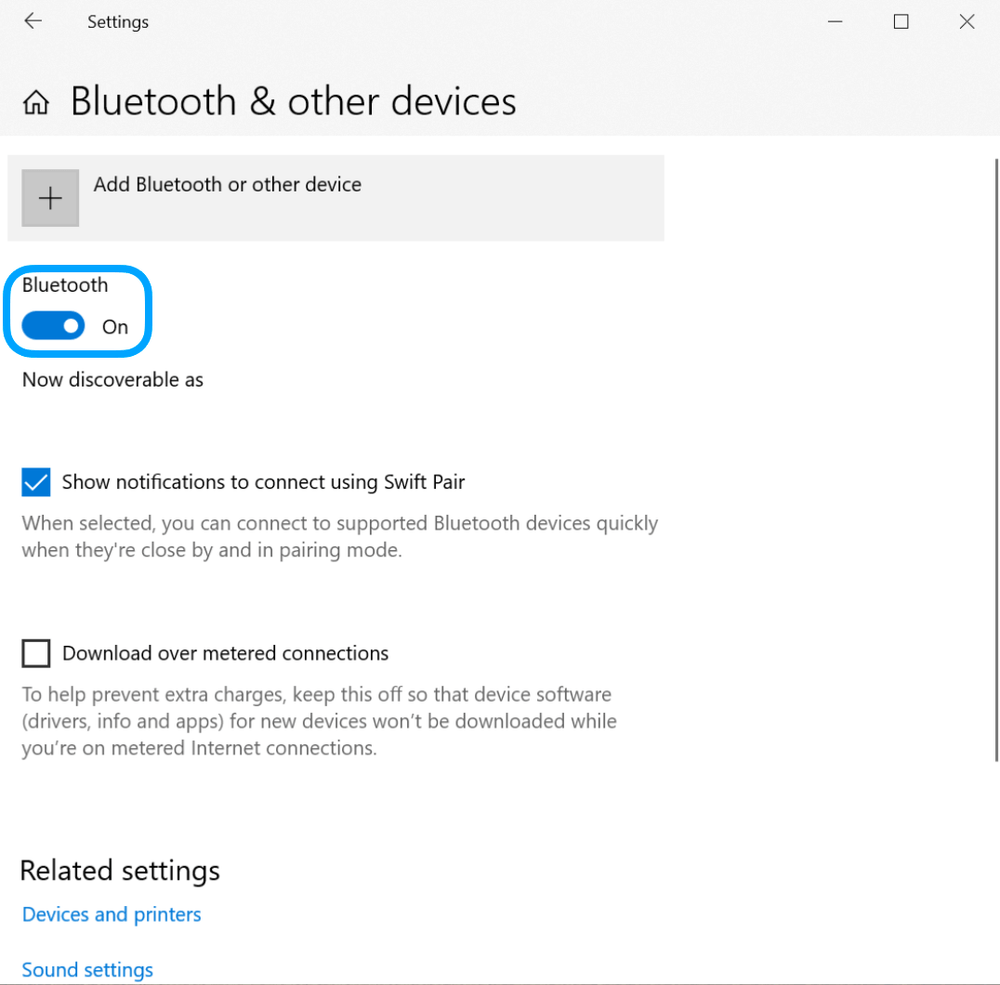Image resolution: width=1000 pixels, height=985 pixels.
Task: Close the Settings window
Action: coord(966,21)
